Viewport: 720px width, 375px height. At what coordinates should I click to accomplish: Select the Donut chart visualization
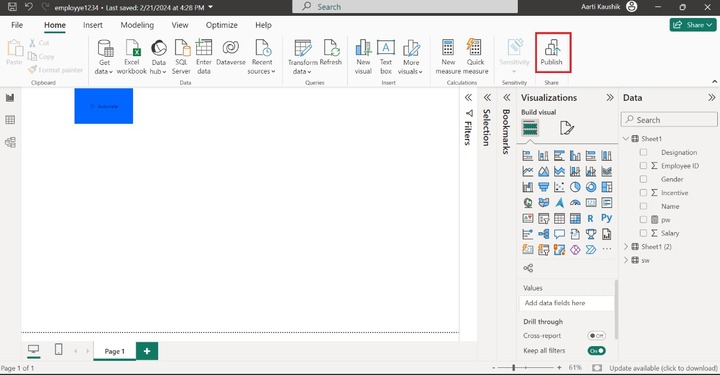click(591, 187)
